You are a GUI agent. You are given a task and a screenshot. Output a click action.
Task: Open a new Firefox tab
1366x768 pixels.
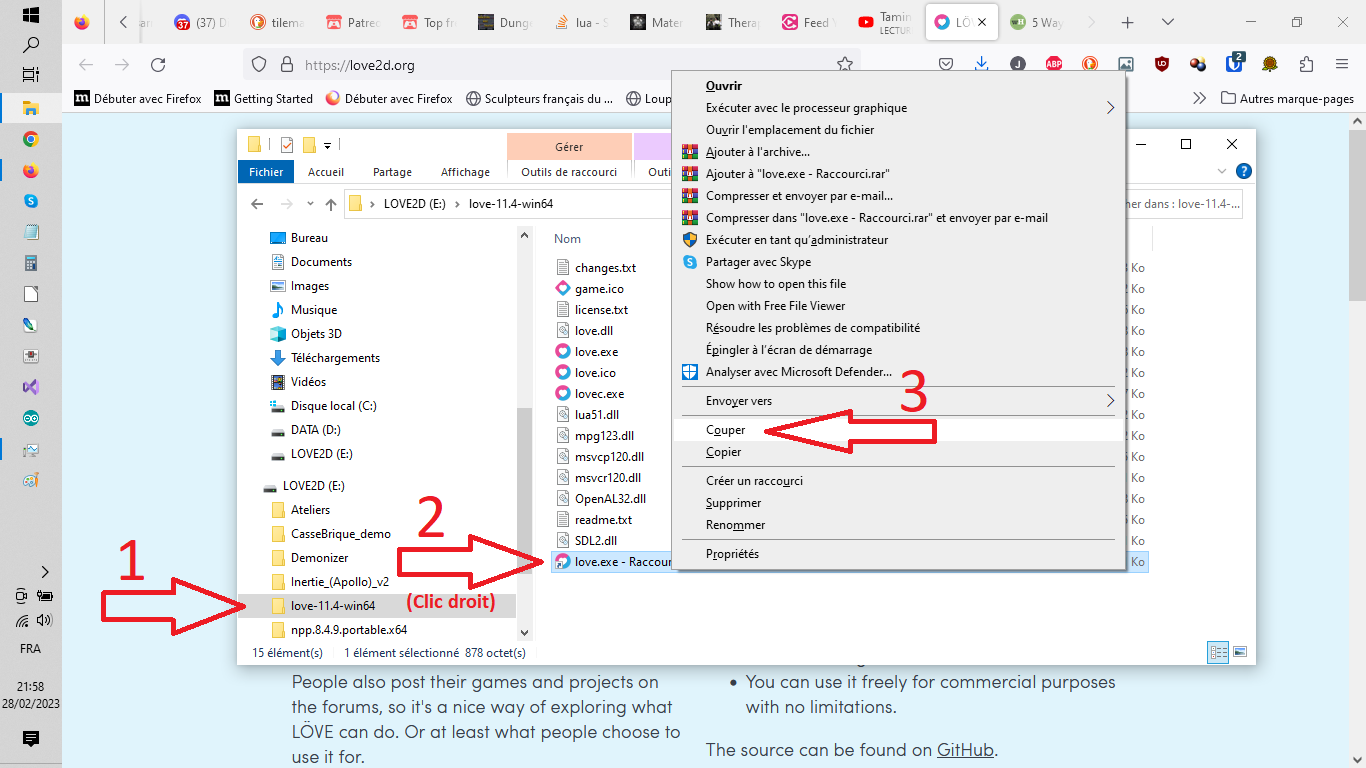coord(1128,22)
